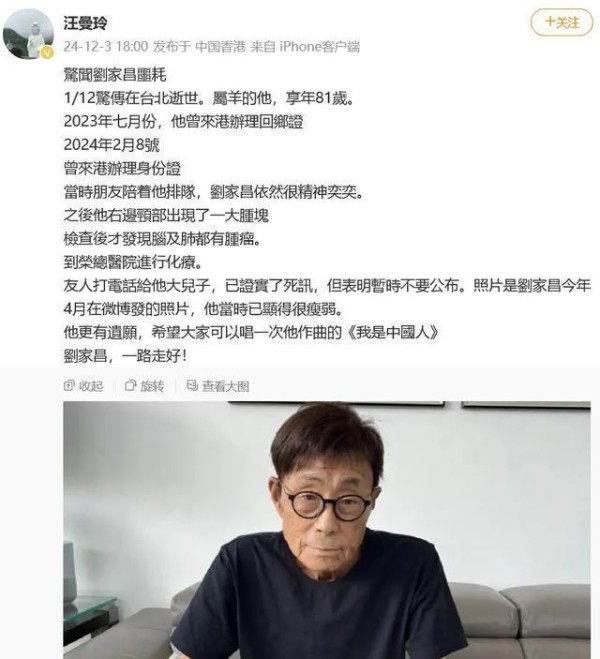Rotate the image using the 旋转 label
Image resolution: width=600 pixels, height=659 pixels.
[x=152, y=386]
